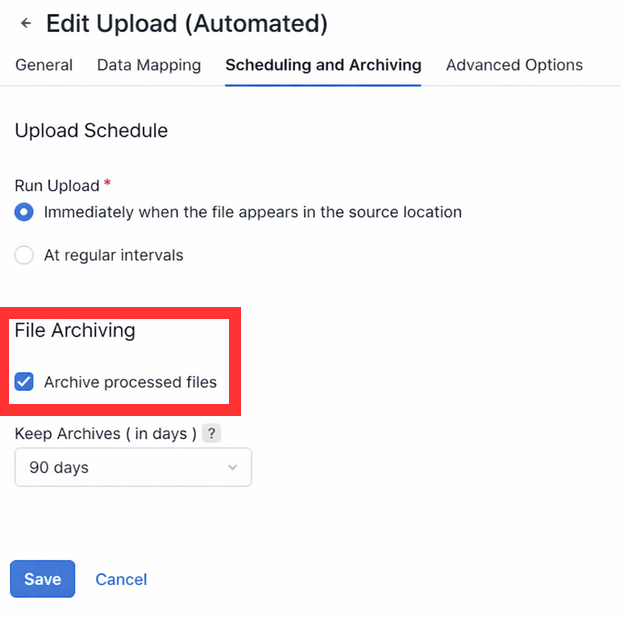Open the Data Mapping tab
This screenshot has width=621, height=619.
(149, 65)
